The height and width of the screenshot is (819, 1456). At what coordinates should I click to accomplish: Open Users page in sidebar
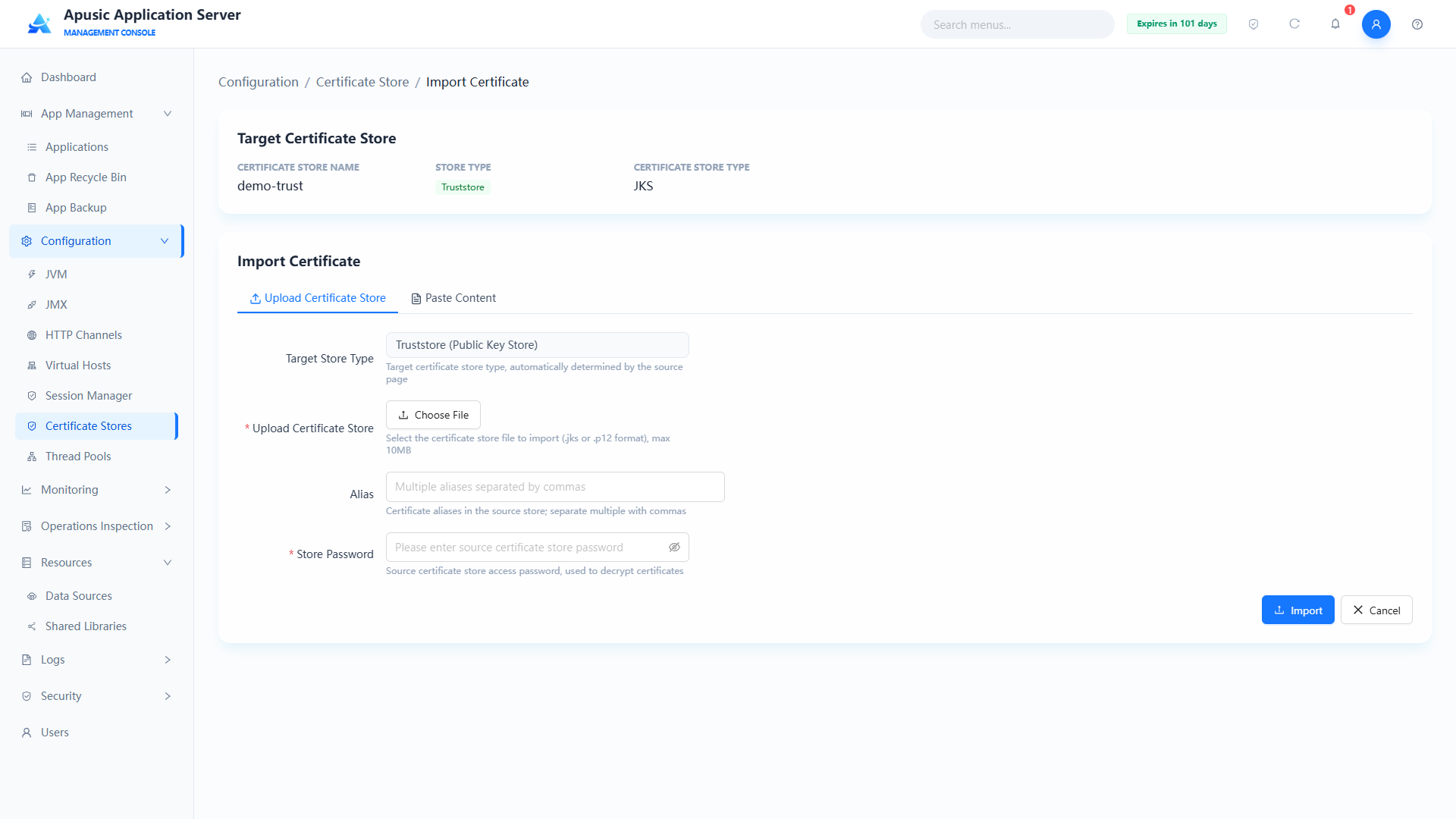pos(97,733)
